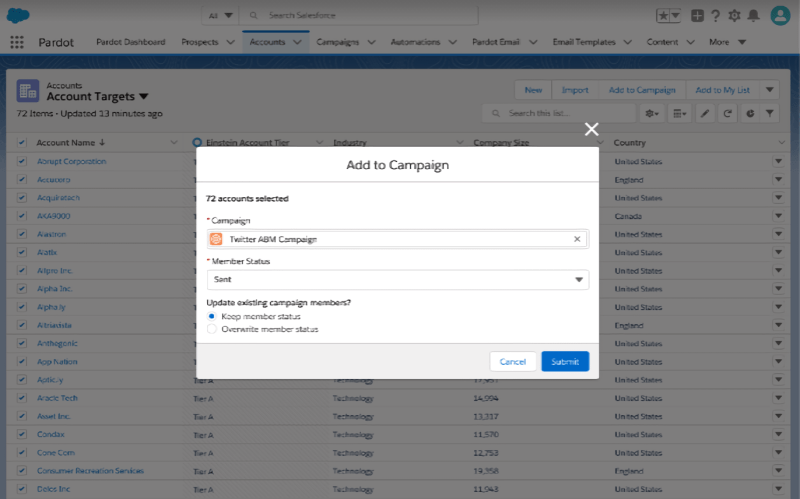Image resolution: width=800 pixels, height=499 pixels.
Task: Open the App Launcher grid icon
Action: click(17, 42)
